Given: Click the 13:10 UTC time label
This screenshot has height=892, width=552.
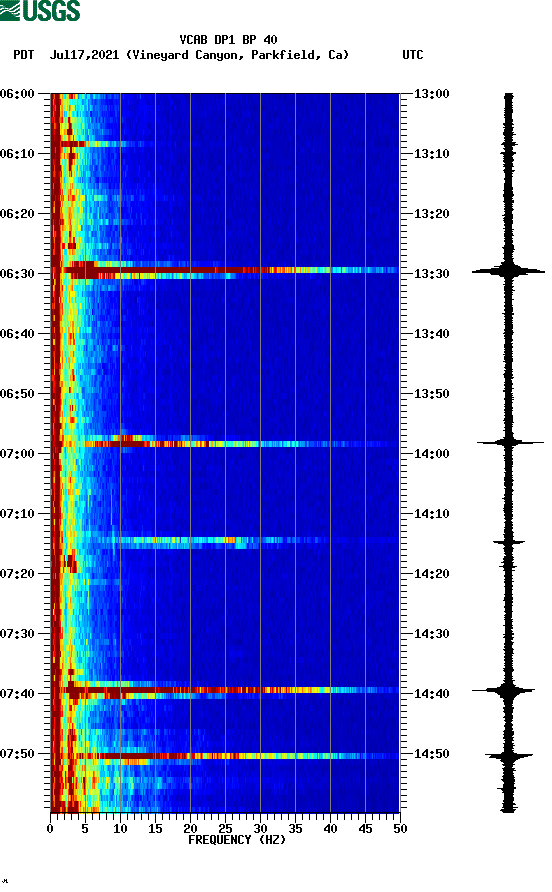Looking at the screenshot, I should click(431, 154).
